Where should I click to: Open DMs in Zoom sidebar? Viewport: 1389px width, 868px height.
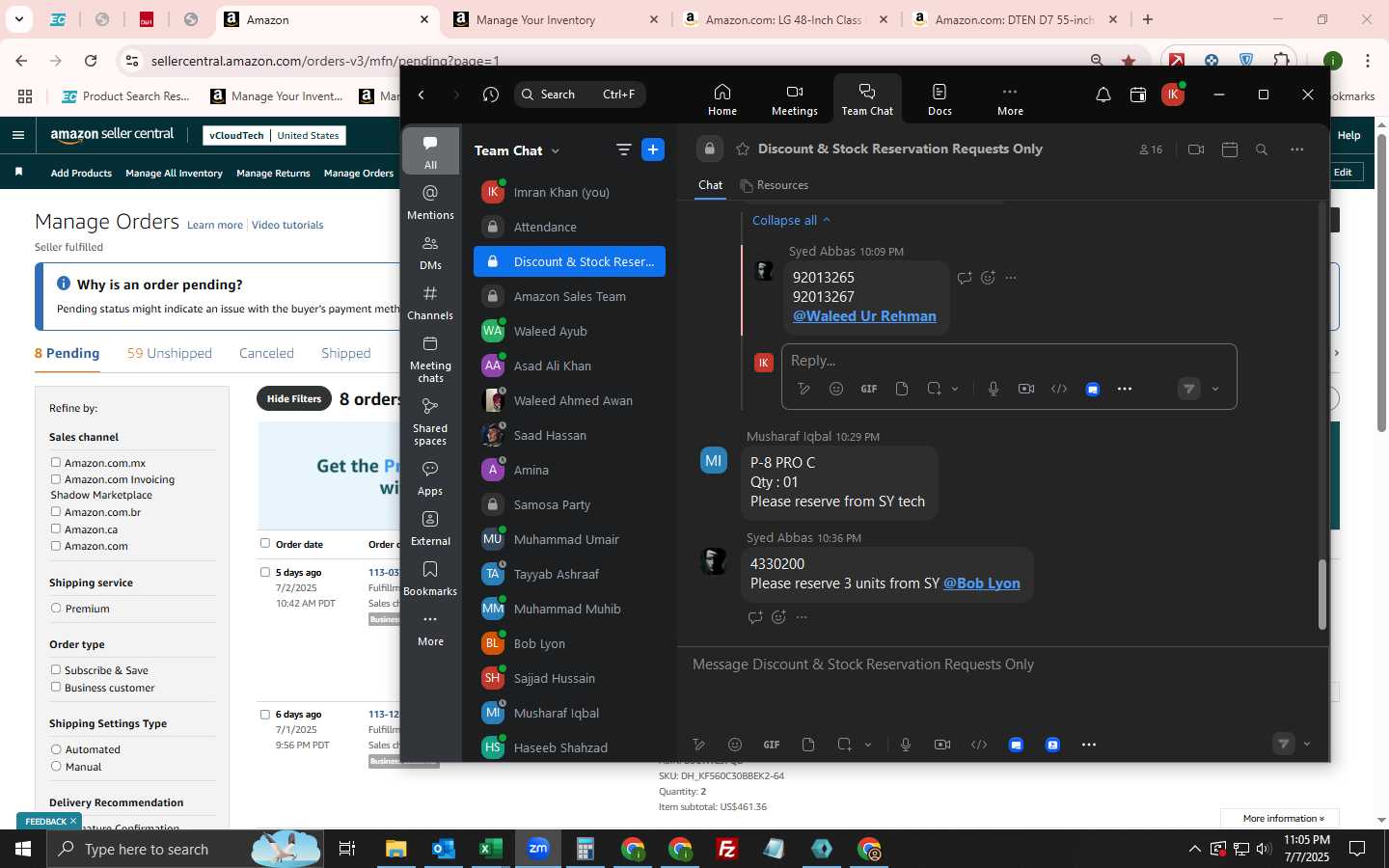430,253
